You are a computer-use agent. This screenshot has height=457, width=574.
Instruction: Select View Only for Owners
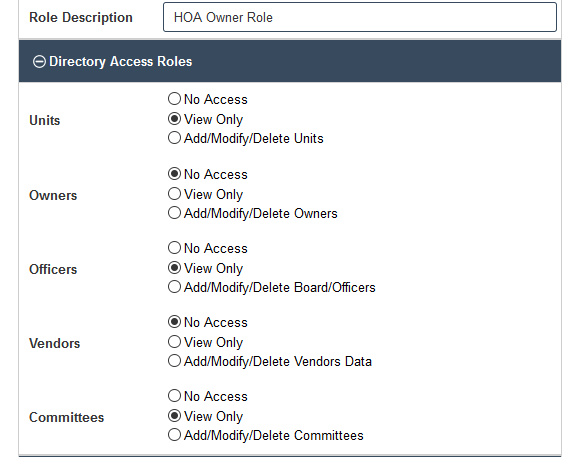pos(174,194)
